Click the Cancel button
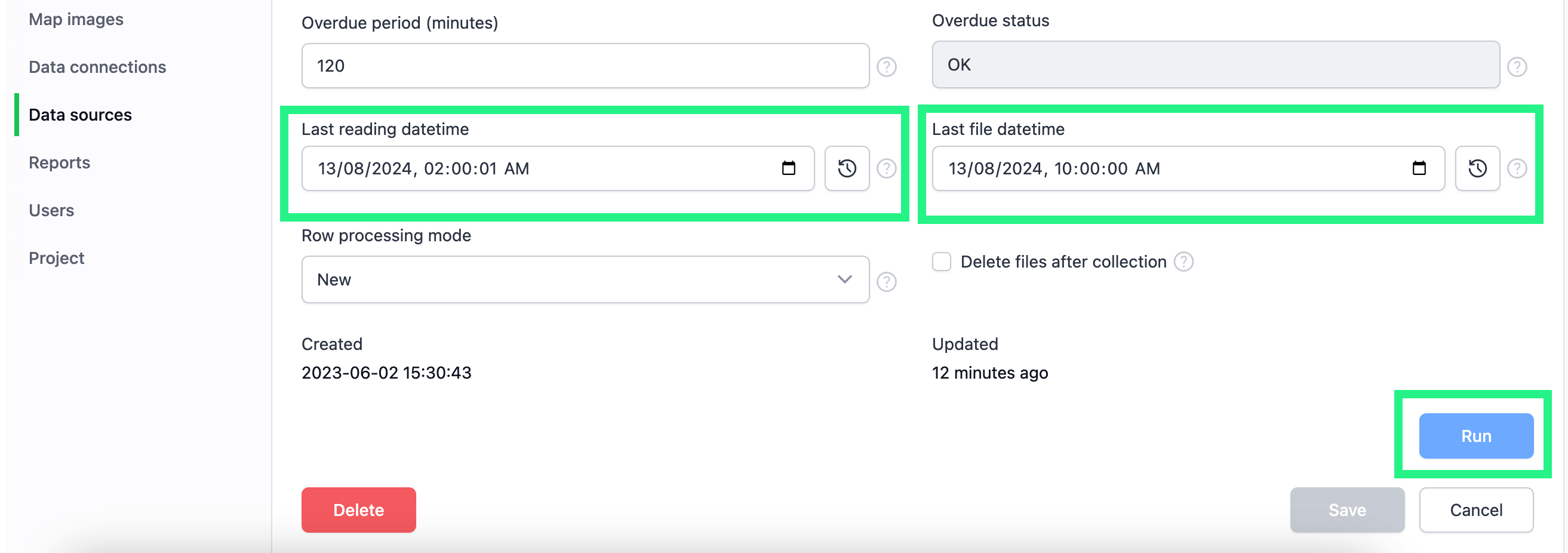Image resolution: width=1568 pixels, height=553 pixels. [x=1475, y=510]
